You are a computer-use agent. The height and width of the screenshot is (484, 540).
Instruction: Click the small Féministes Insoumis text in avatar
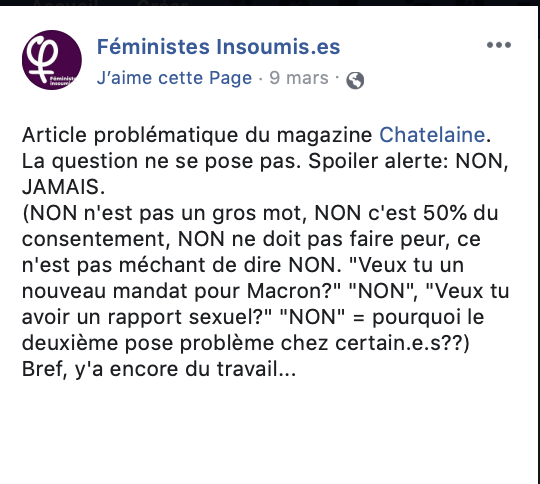(62, 81)
